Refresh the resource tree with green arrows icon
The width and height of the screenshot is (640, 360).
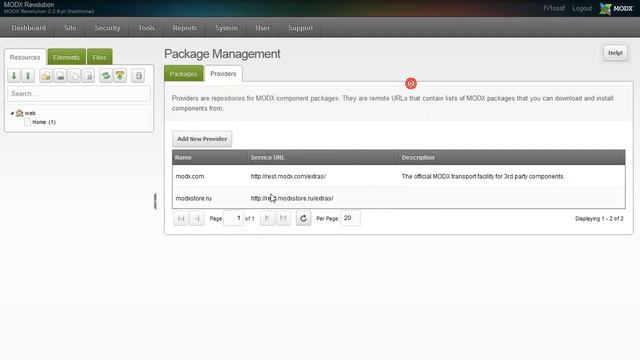point(106,76)
